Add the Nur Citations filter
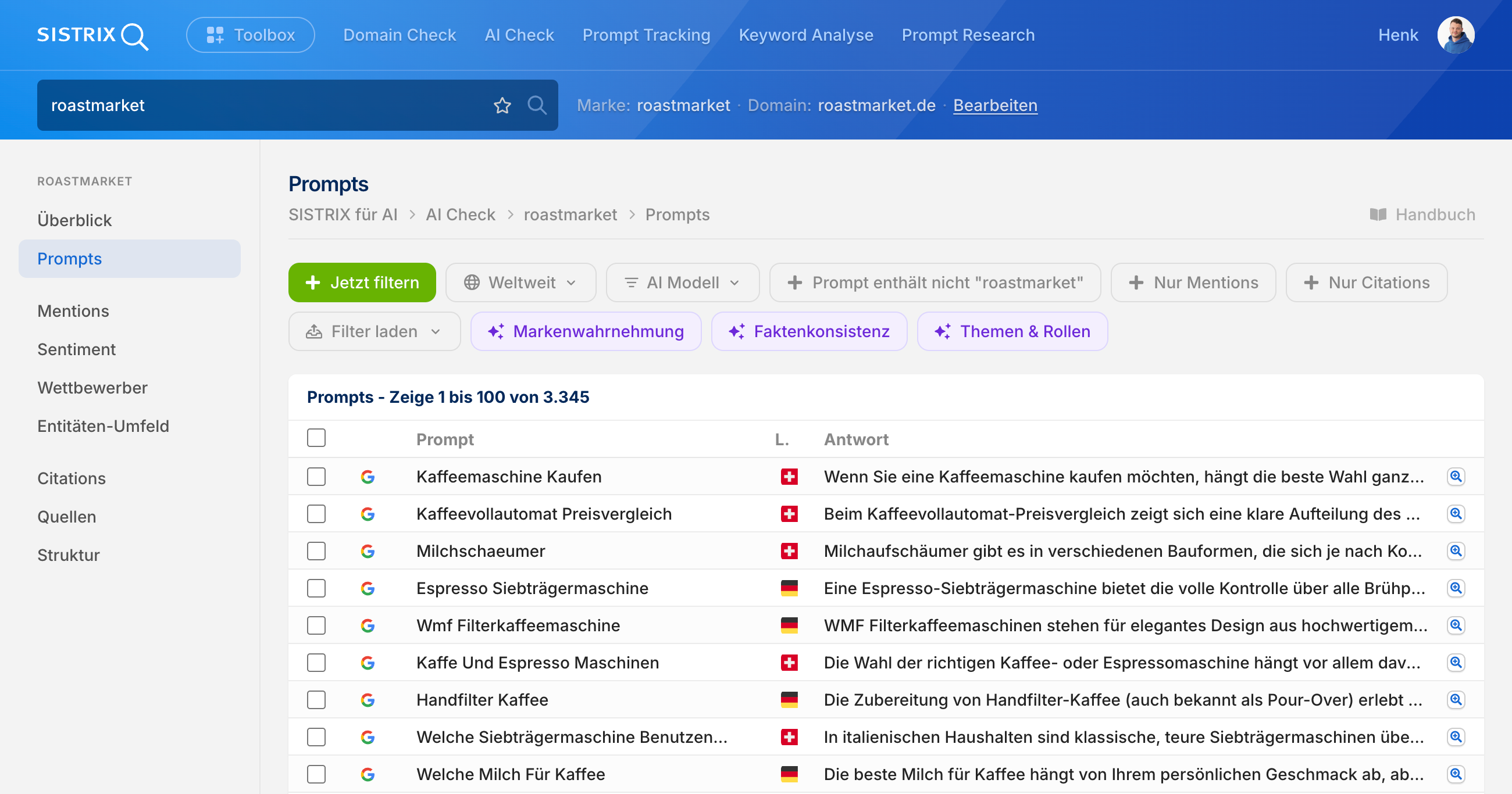This screenshot has height=794, width=1512. 1367,282
